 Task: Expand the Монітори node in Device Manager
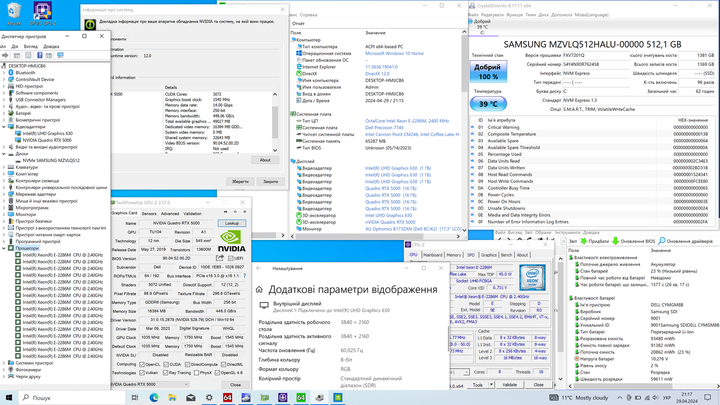tap(4, 214)
